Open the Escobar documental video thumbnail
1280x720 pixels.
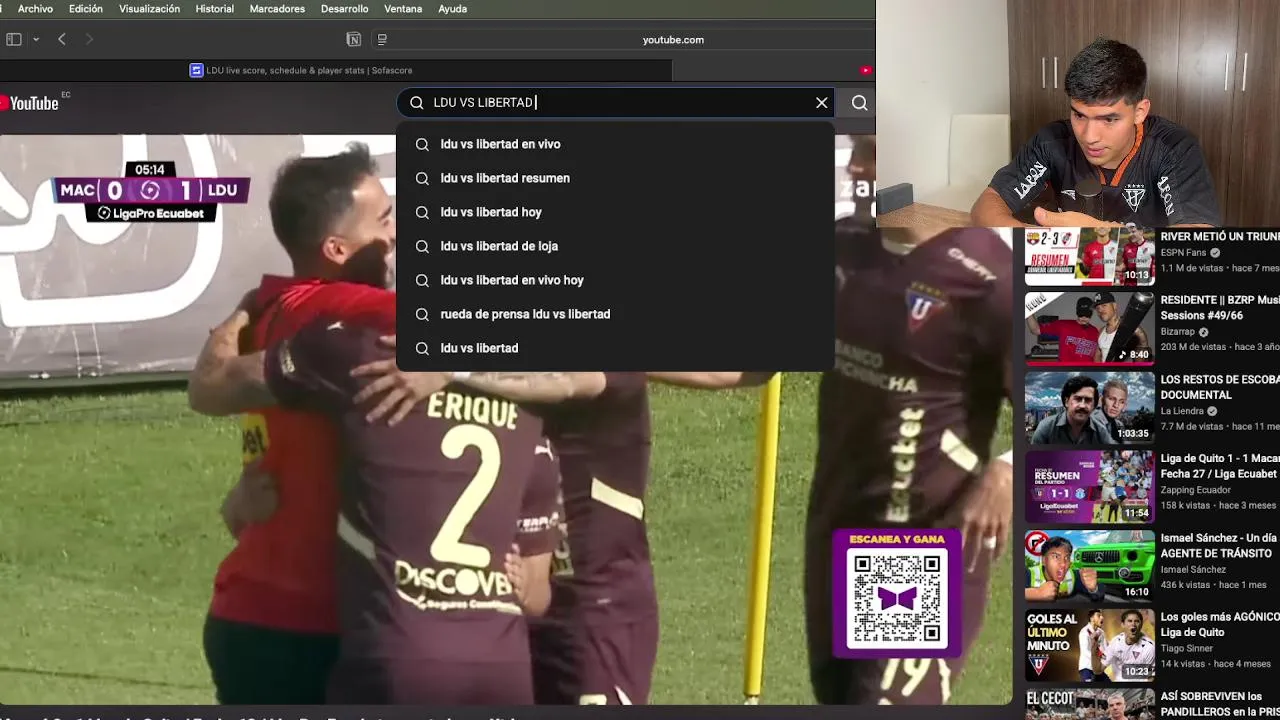[1089, 408]
